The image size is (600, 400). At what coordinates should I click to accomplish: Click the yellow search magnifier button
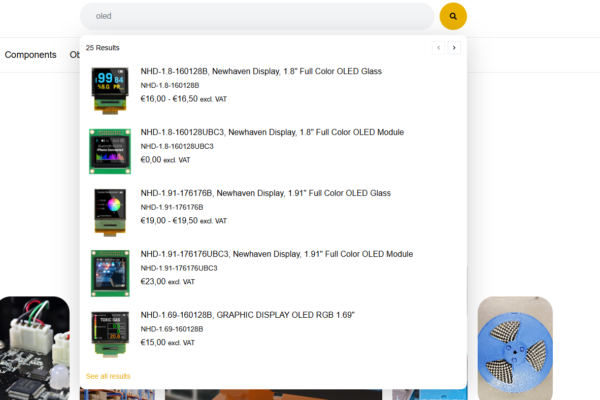point(453,16)
